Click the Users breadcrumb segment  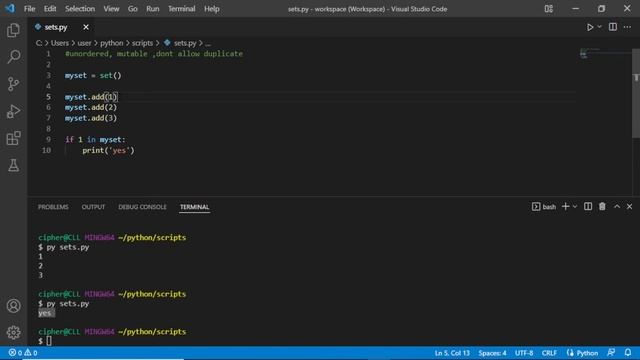pyautogui.click(x=60, y=43)
